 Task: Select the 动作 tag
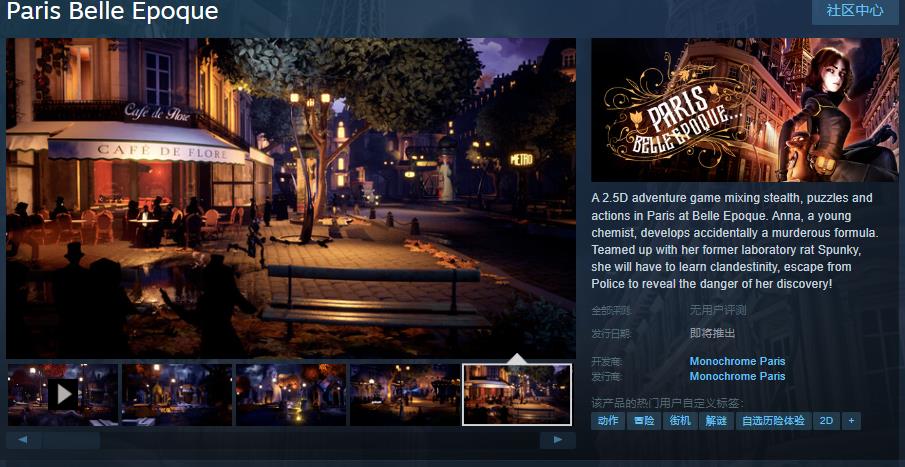tap(608, 421)
